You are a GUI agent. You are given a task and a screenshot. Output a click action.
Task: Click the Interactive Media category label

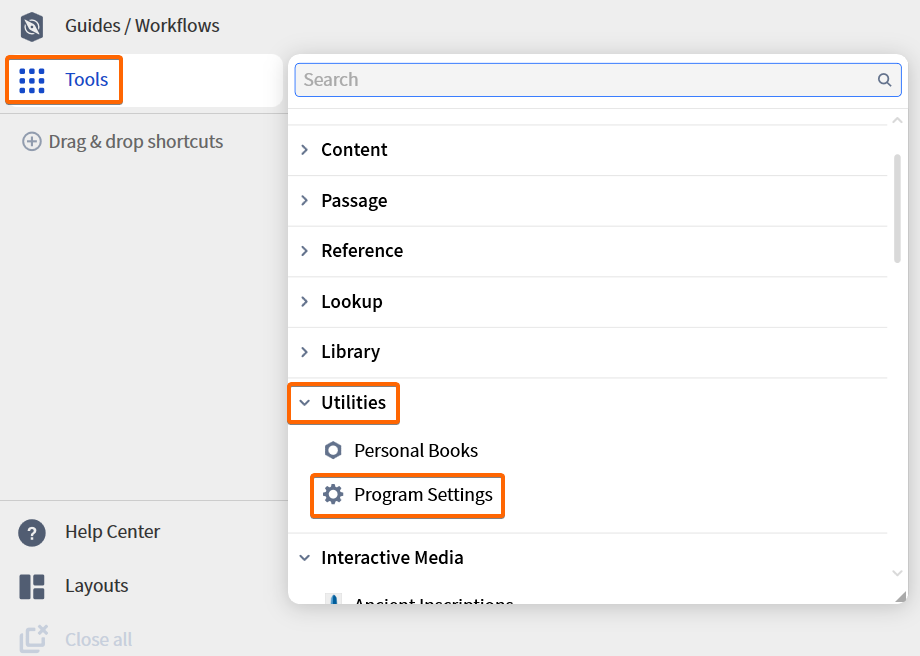(x=392, y=557)
